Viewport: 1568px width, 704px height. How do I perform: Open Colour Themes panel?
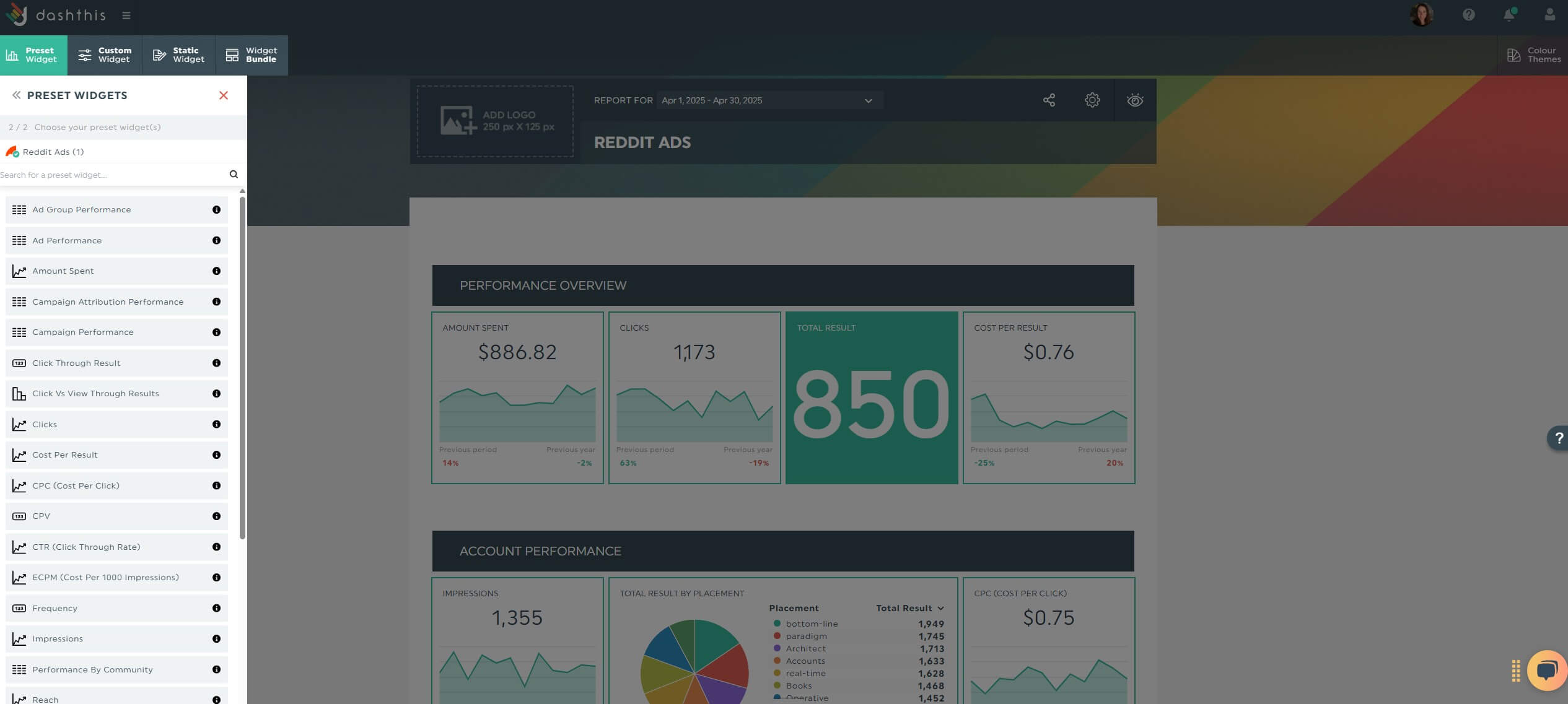pos(1533,55)
